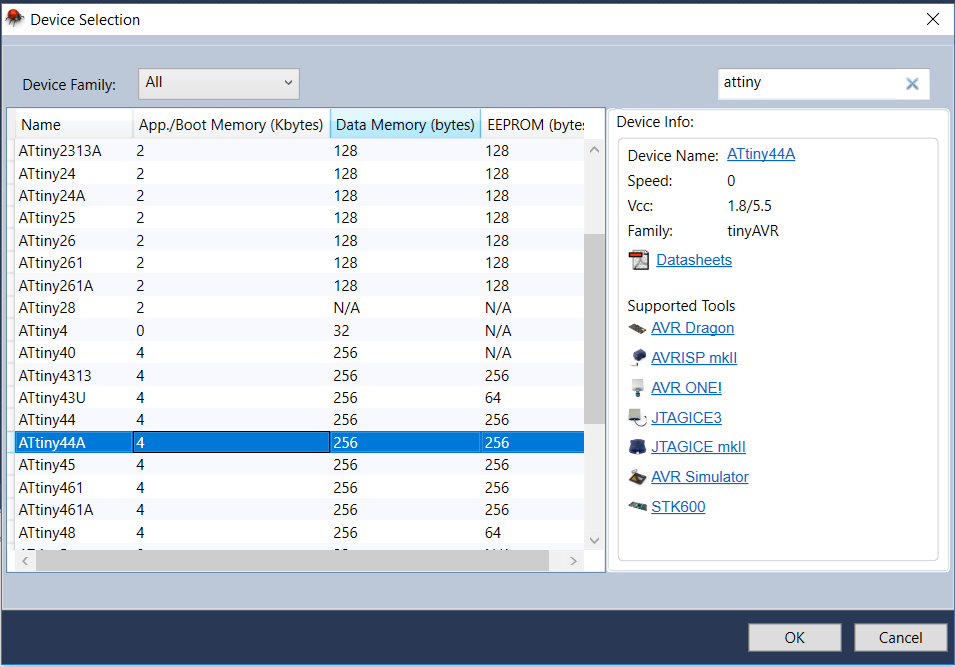Click Data Memory N/A cell for ATtiny28

pyautogui.click(x=405, y=308)
